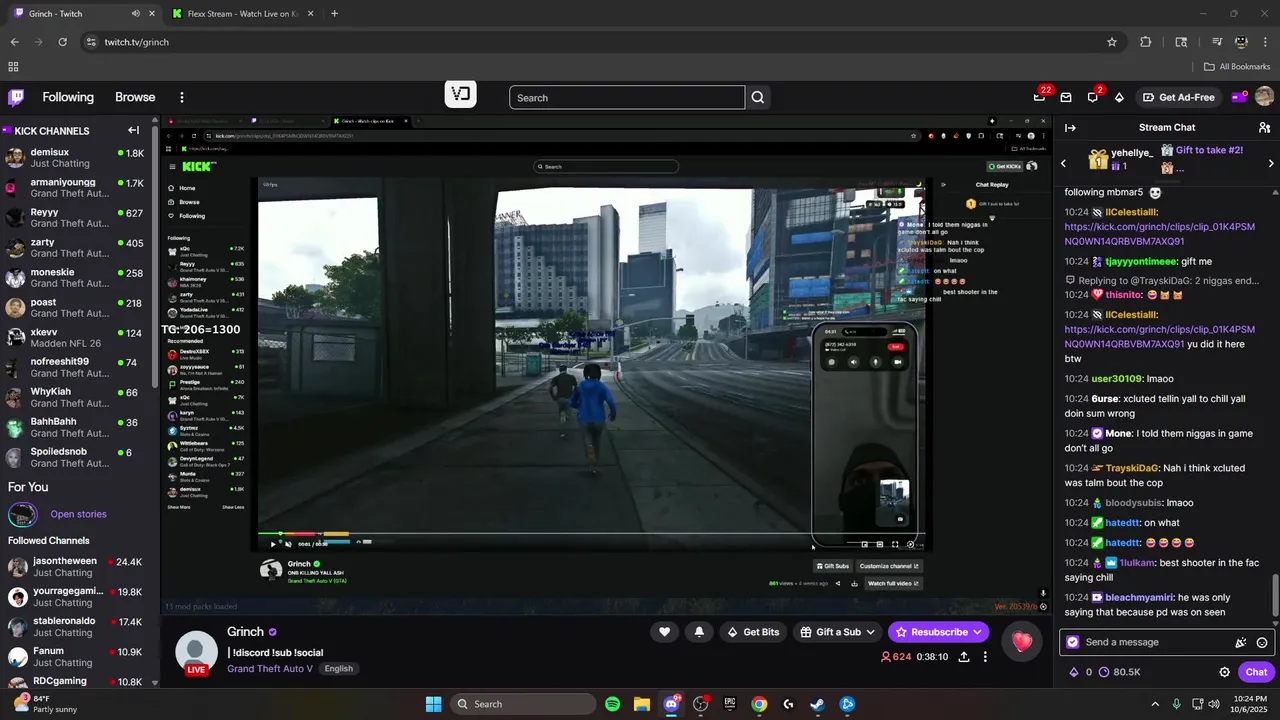The height and width of the screenshot is (720, 1280).
Task: Click the Get Ad-Free button
Action: tap(1179, 97)
